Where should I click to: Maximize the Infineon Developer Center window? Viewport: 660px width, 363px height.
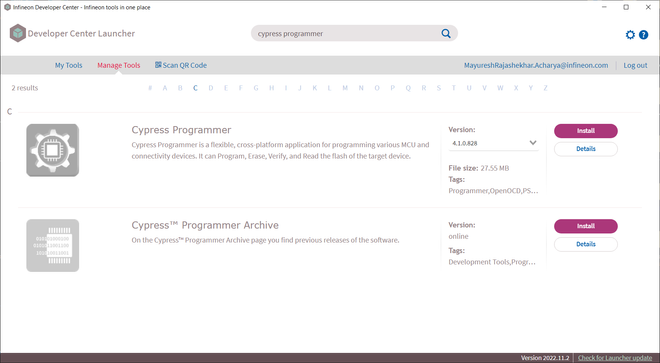coord(626,7)
